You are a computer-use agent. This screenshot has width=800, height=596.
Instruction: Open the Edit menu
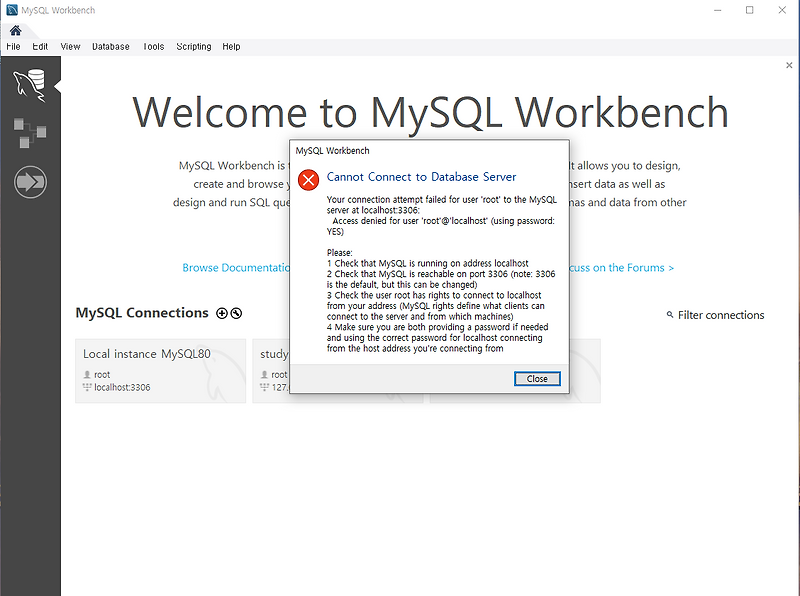tap(40, 46)
